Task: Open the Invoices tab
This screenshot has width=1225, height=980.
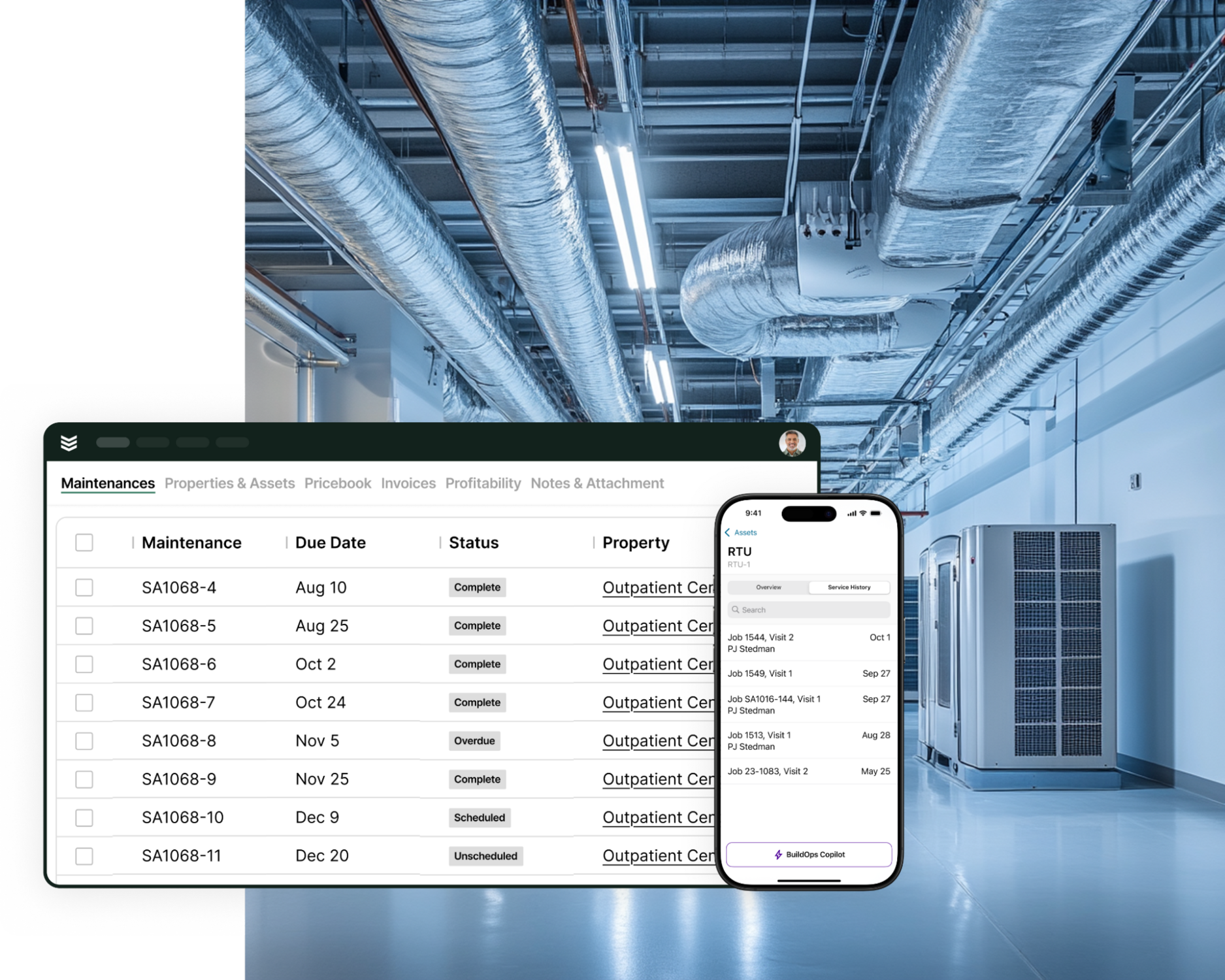Action: pos(408,483)
